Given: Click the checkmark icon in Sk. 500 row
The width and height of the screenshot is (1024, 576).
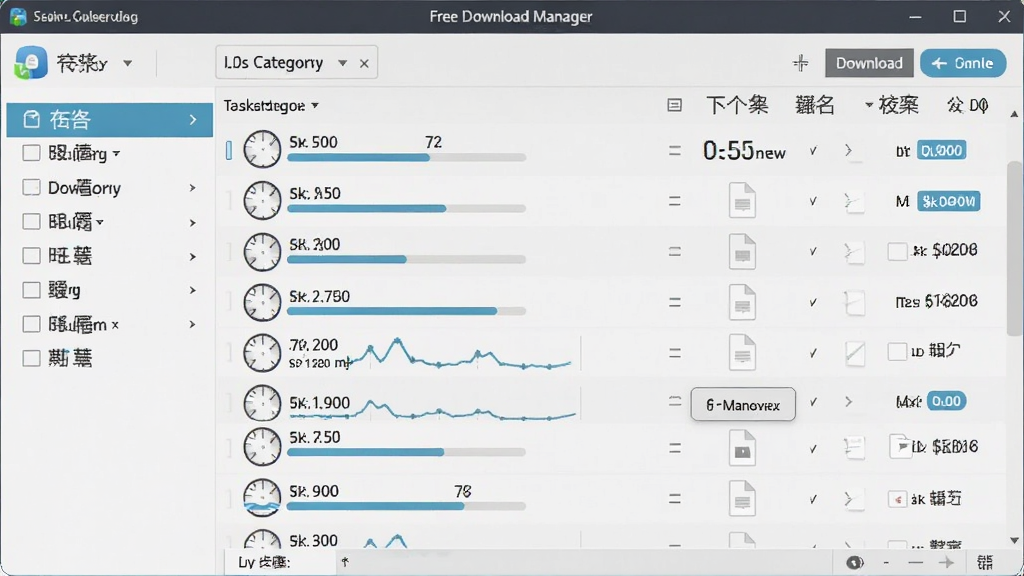Looking at the screenshot, I should pyautogui.click(x=813, y=151).
